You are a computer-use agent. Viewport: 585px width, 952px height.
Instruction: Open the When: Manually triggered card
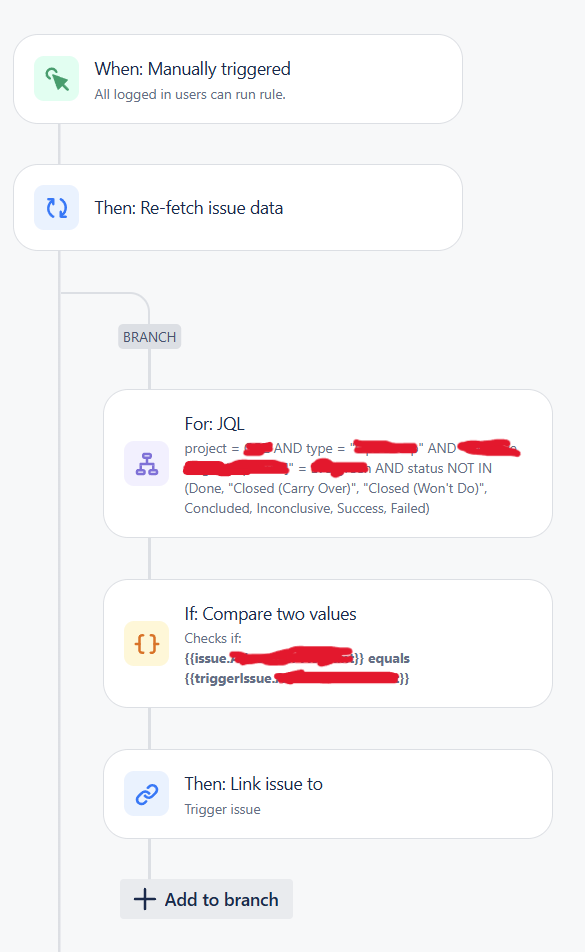click(x=237, y=78)
